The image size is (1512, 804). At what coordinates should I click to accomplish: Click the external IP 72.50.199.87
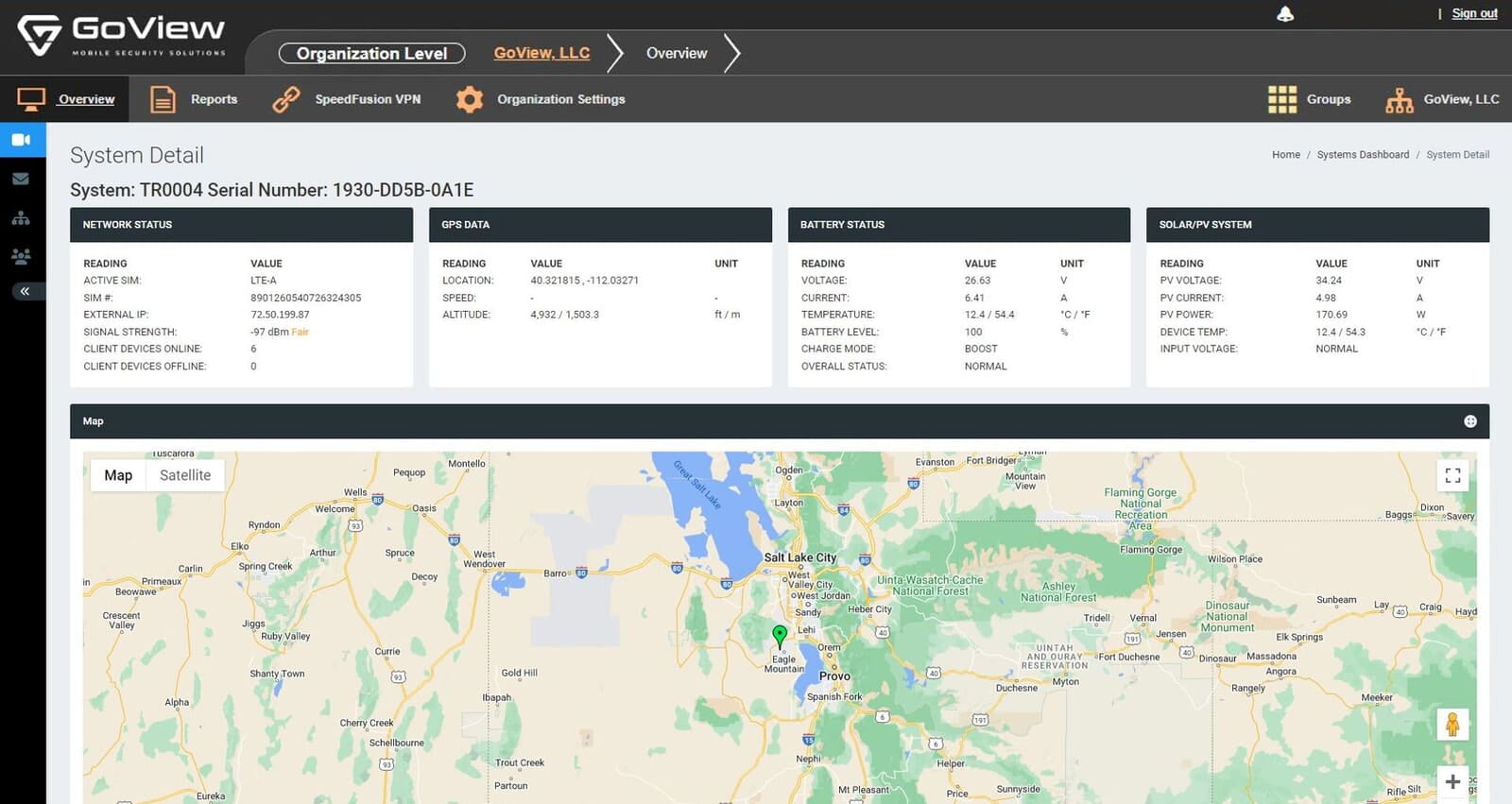coord(280,315)
